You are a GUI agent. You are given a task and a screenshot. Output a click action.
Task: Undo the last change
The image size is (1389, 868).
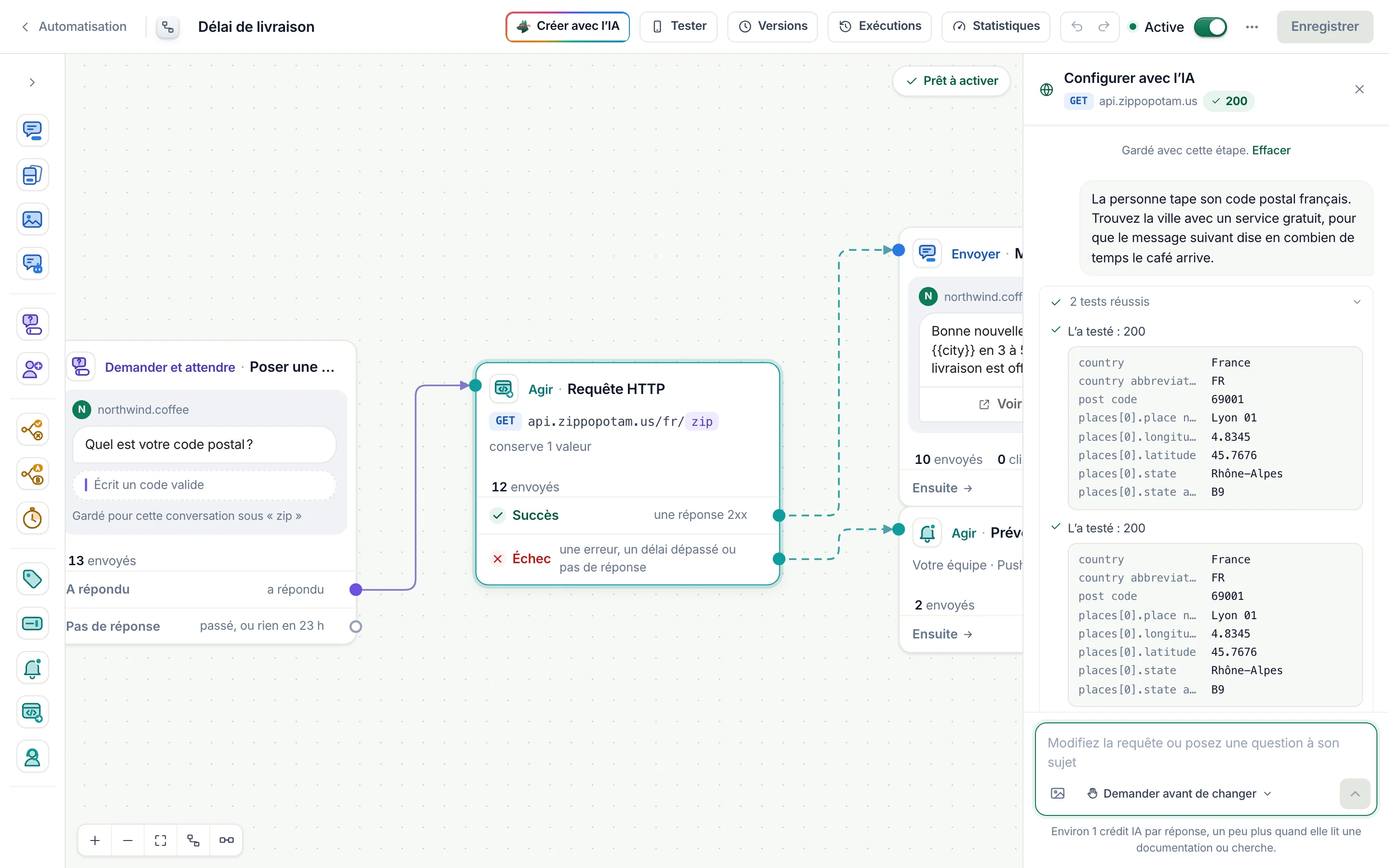coord(1077,27)
